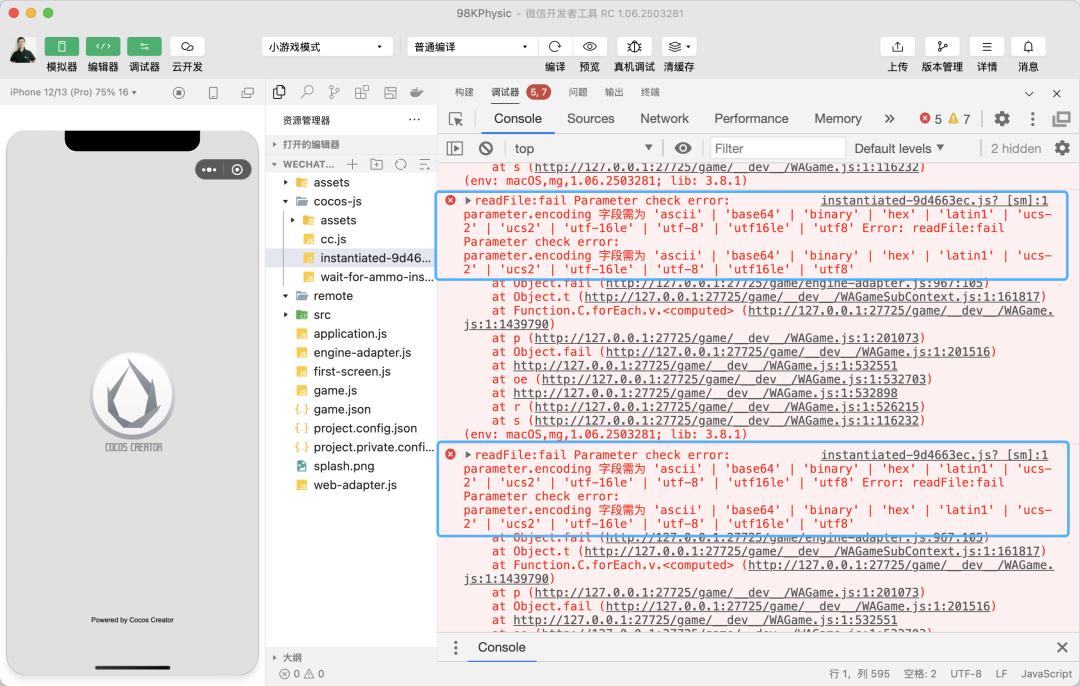Open the Default levels dropdown

(899, 148)
